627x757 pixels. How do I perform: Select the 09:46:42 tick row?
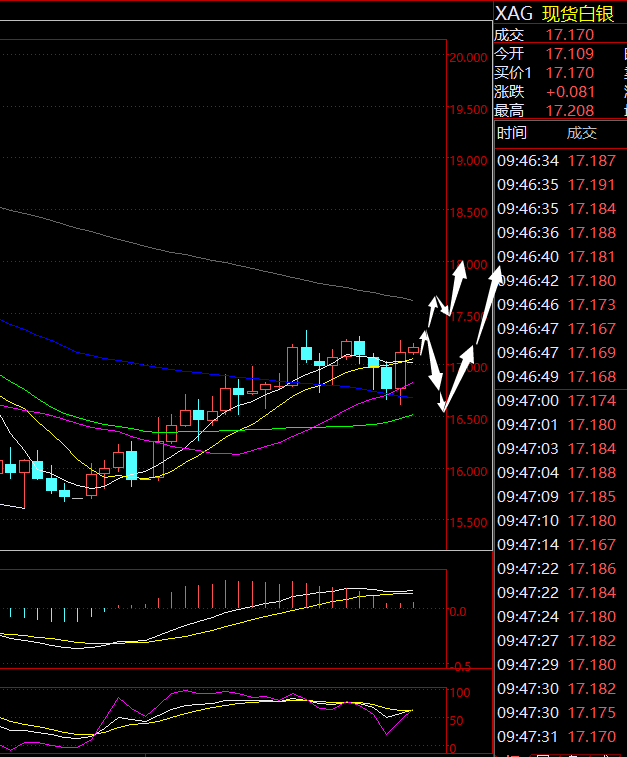557,280
